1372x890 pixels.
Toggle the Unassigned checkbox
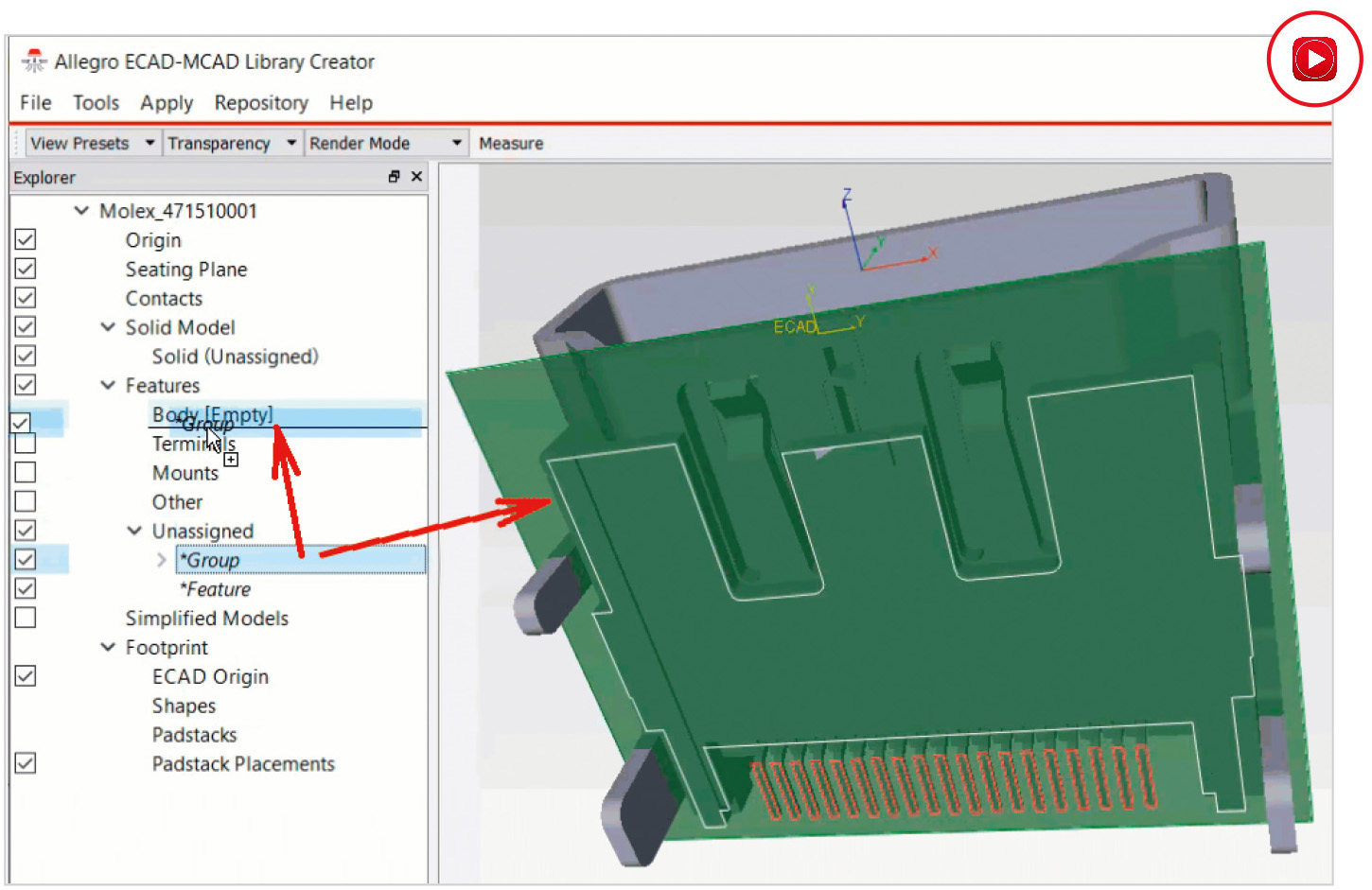coord(26,531)
